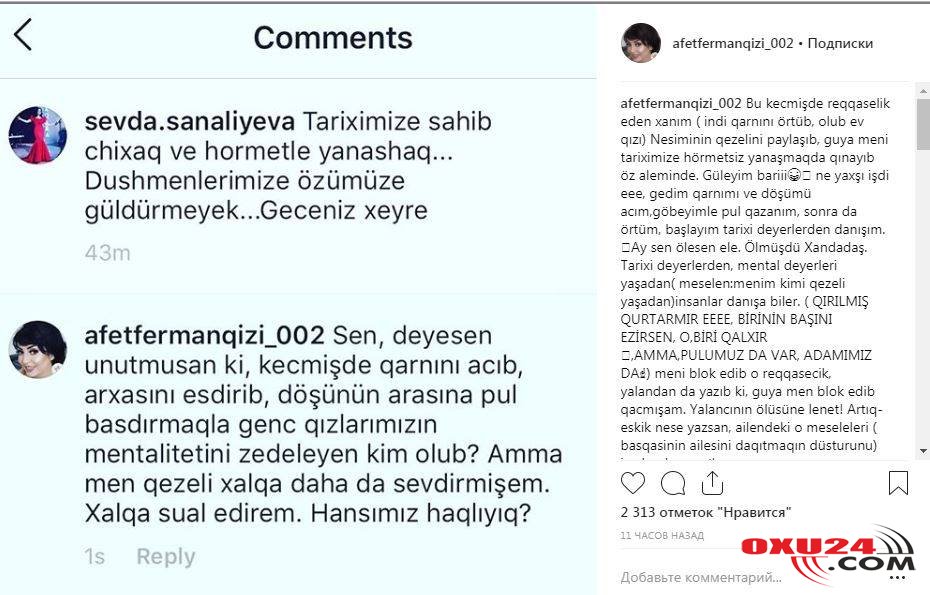Click the back arrow on the Comments header
This screenshot has width=930, height=595.
pos(23,36)
